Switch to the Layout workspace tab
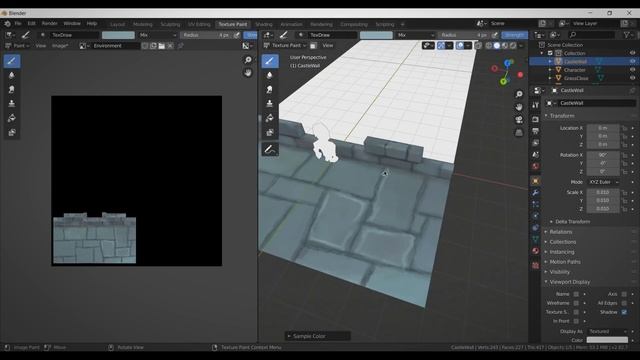This screenshot has width=640, height=360. [x=118, y=24]
